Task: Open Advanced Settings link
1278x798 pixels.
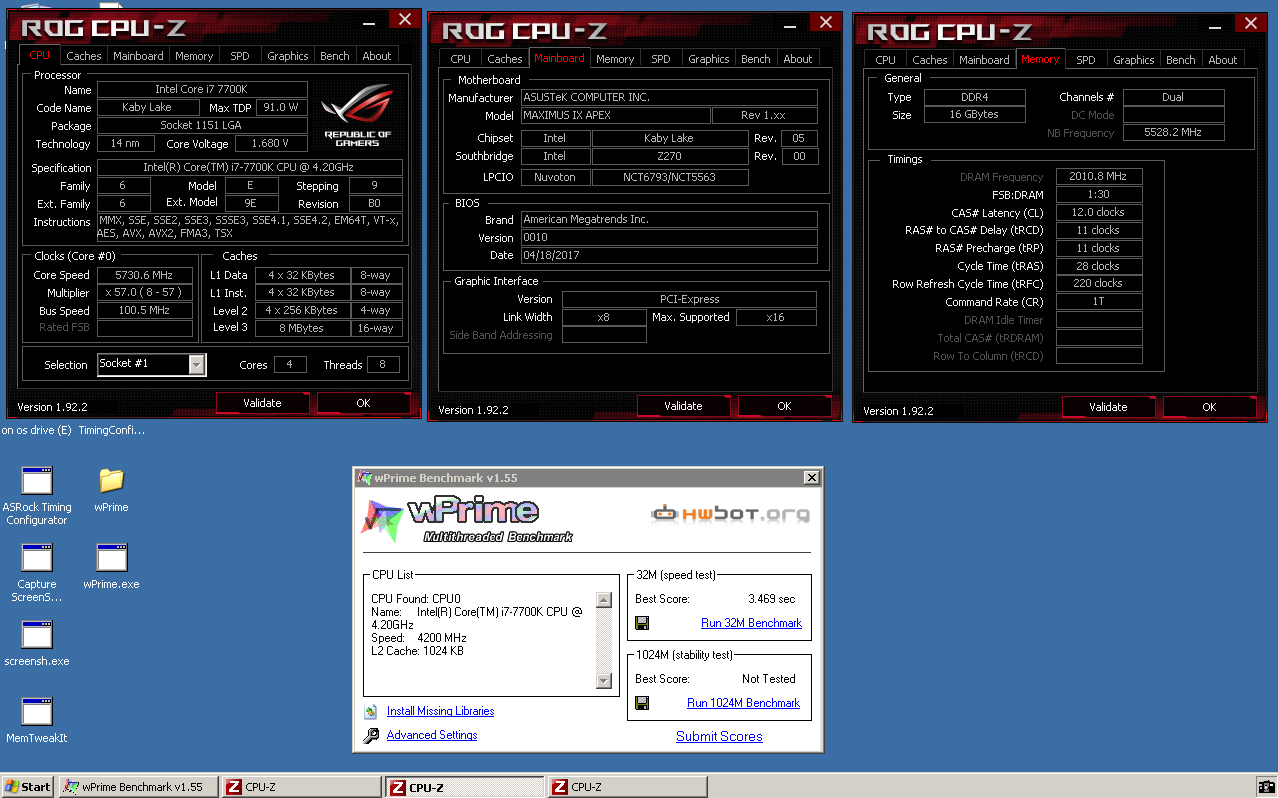Action: [x=432, y=735]
